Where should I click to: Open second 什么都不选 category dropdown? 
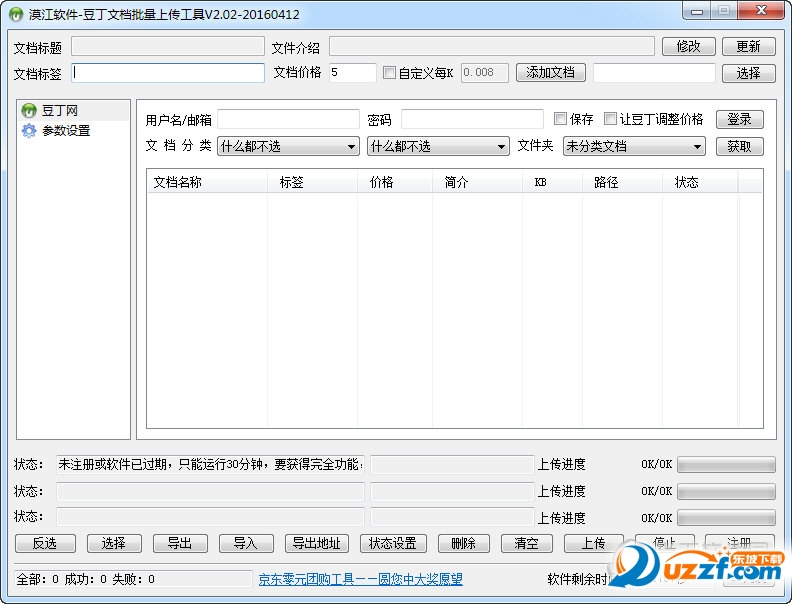pyautogui.click(x=438, y=146)
